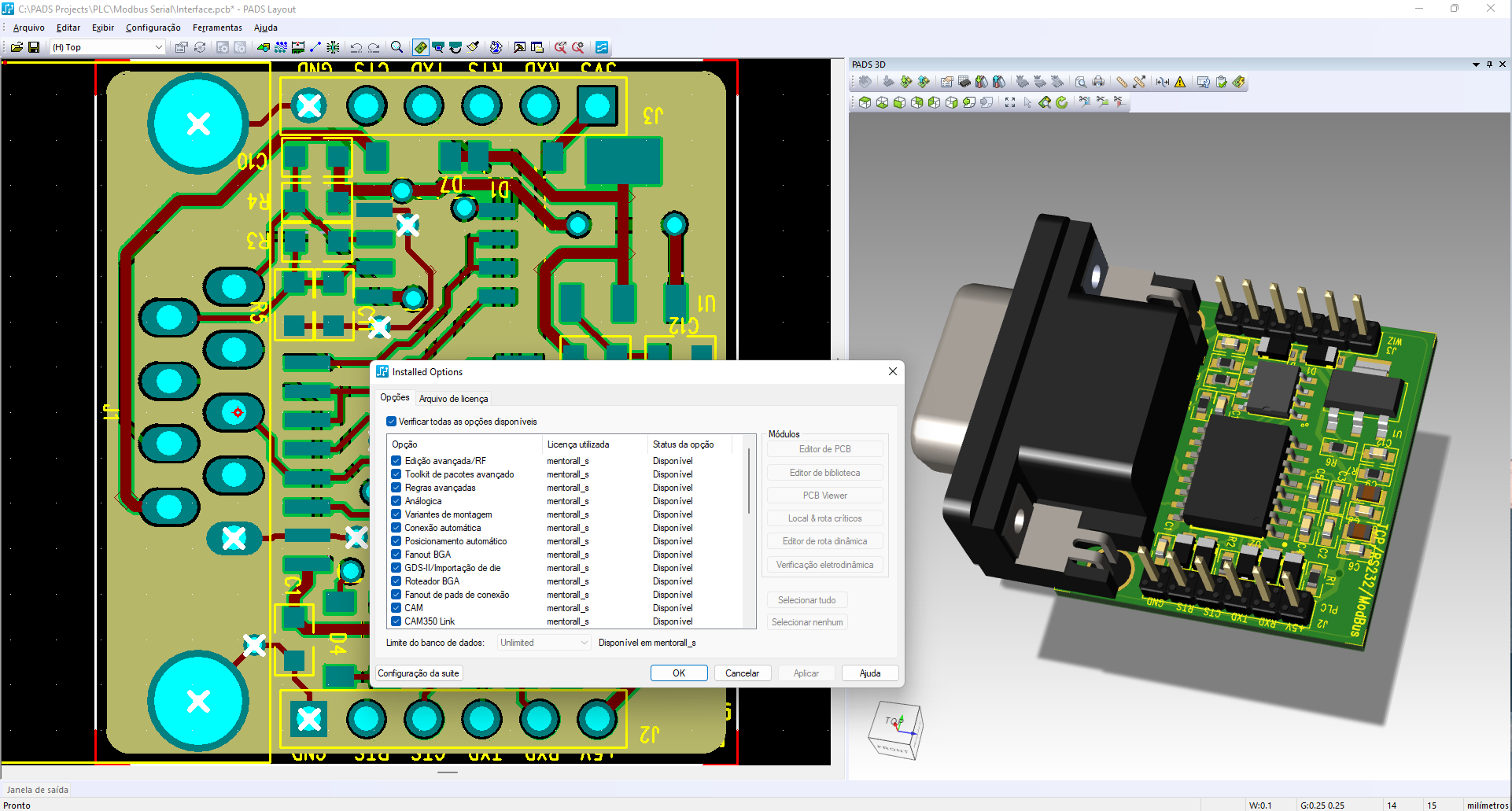Click the redraw brush icon in main toolbar
This screenshot has height=811, width=1512.
[x=473, y=47]
